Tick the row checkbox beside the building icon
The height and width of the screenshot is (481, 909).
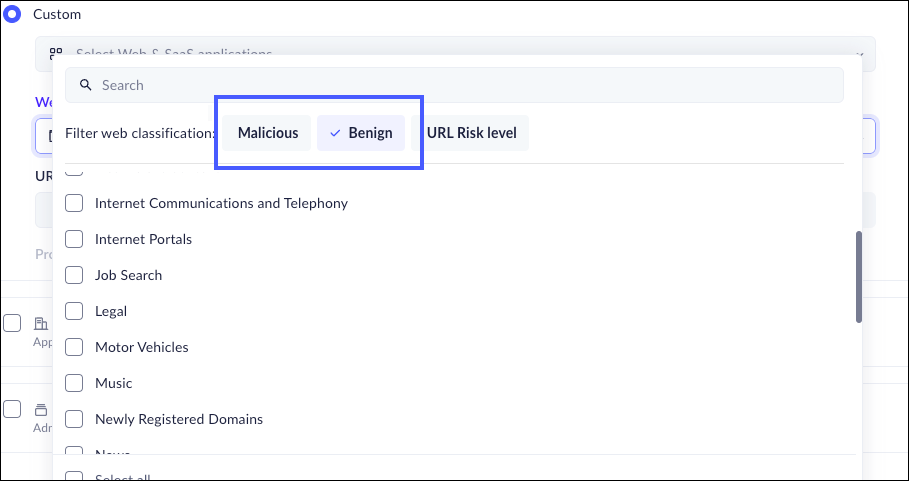12,324
